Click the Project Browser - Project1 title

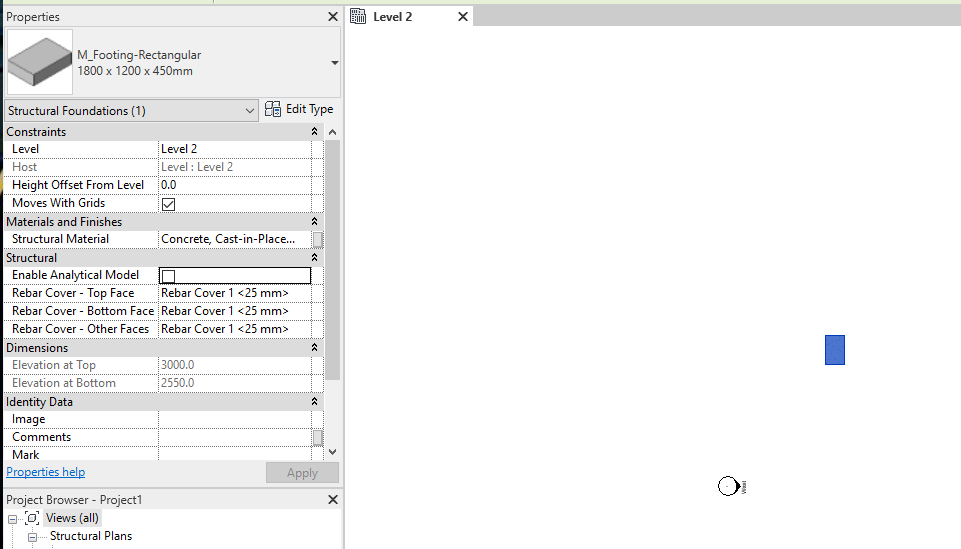[74, 499]
